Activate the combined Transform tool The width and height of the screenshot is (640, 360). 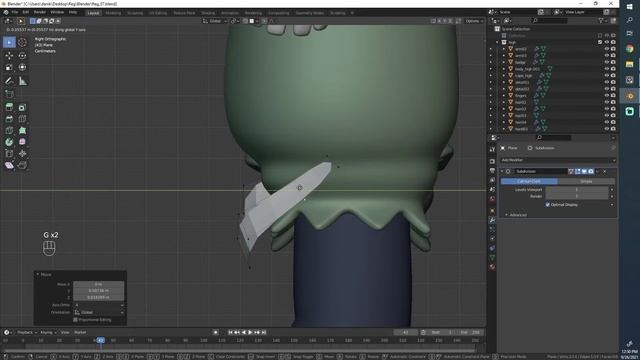pyautogui.click(x=22, y=67)
